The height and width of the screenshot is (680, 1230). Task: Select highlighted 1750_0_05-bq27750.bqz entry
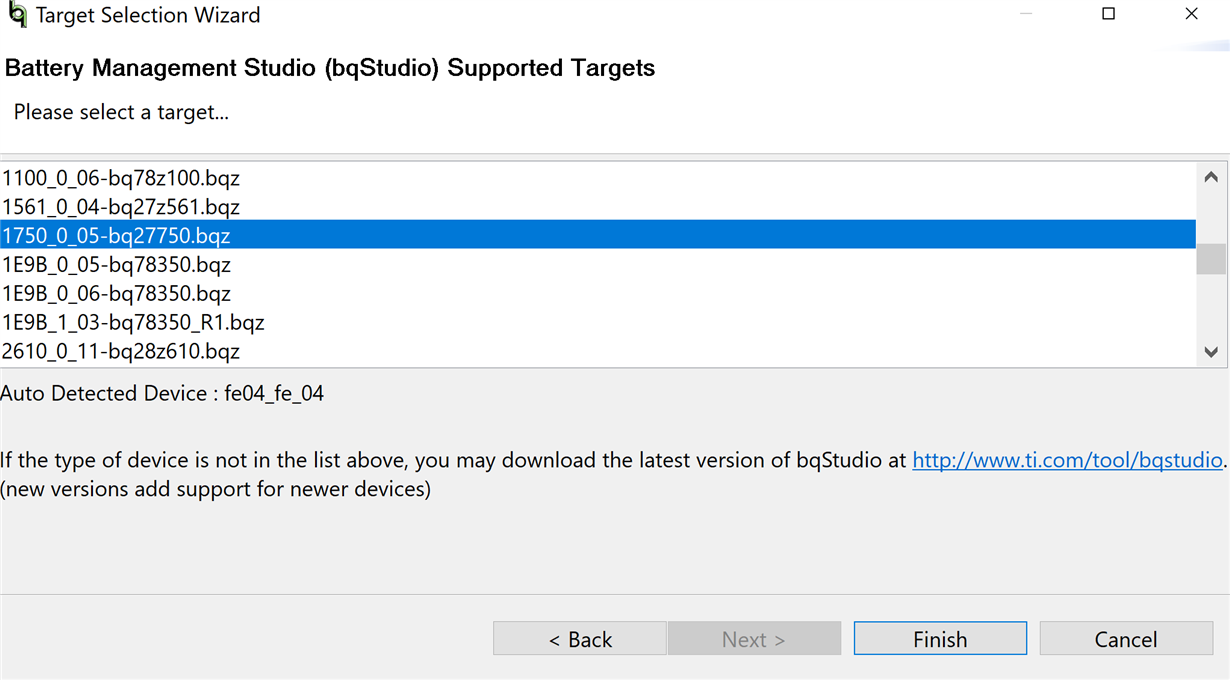point(598,236)
